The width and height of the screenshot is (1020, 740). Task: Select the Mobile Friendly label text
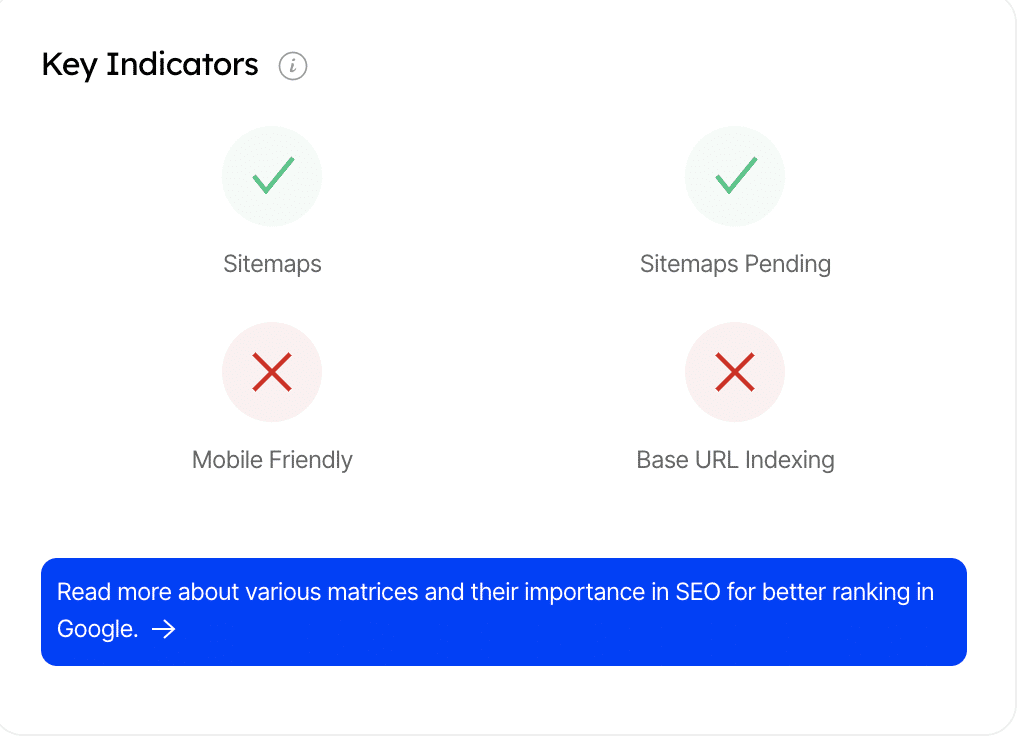tap(272, 460)
